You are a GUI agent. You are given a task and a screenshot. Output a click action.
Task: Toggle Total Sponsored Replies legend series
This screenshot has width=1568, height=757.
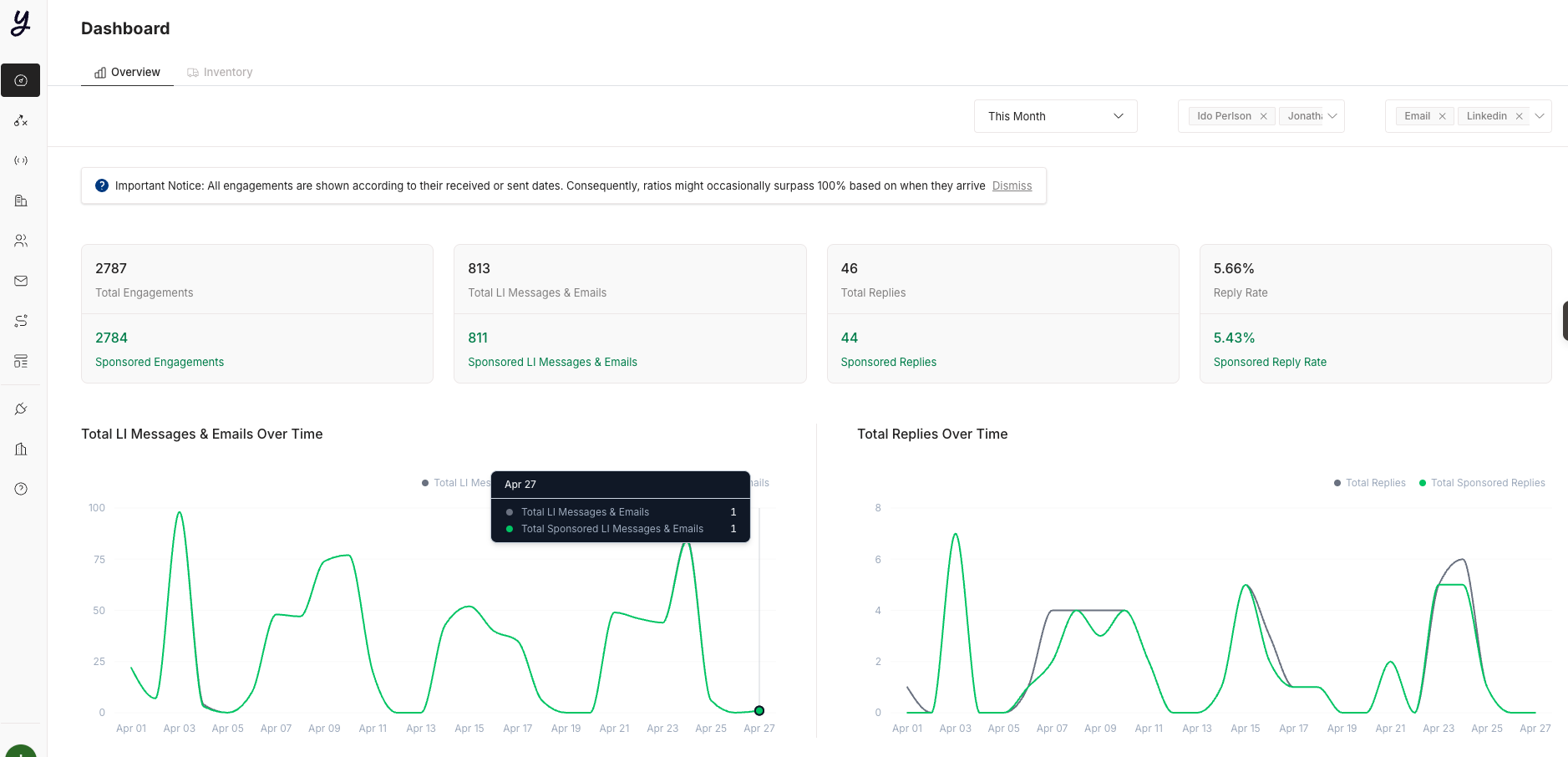[1482, 483]
